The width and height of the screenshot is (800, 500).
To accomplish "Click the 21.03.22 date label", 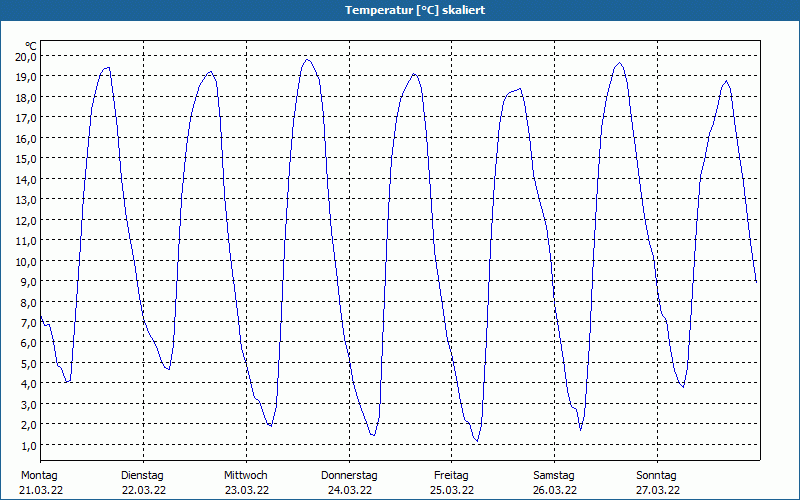I will click(x=40, y=490).
